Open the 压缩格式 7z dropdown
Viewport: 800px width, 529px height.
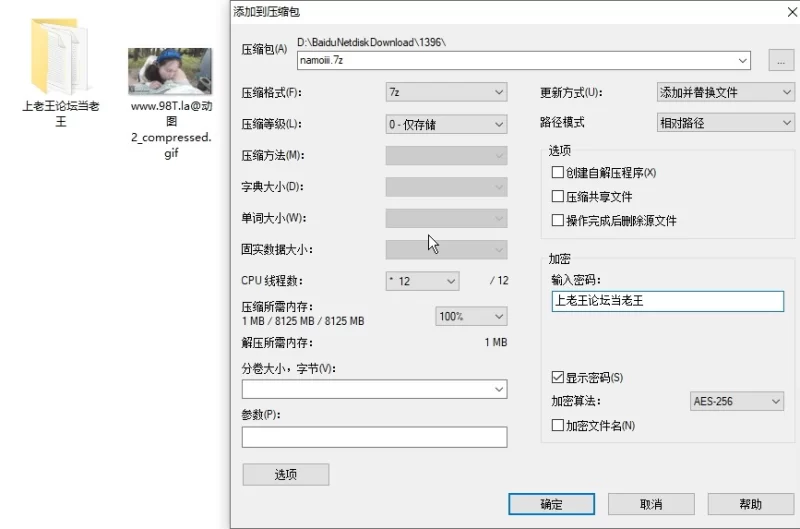pos(446,92)
